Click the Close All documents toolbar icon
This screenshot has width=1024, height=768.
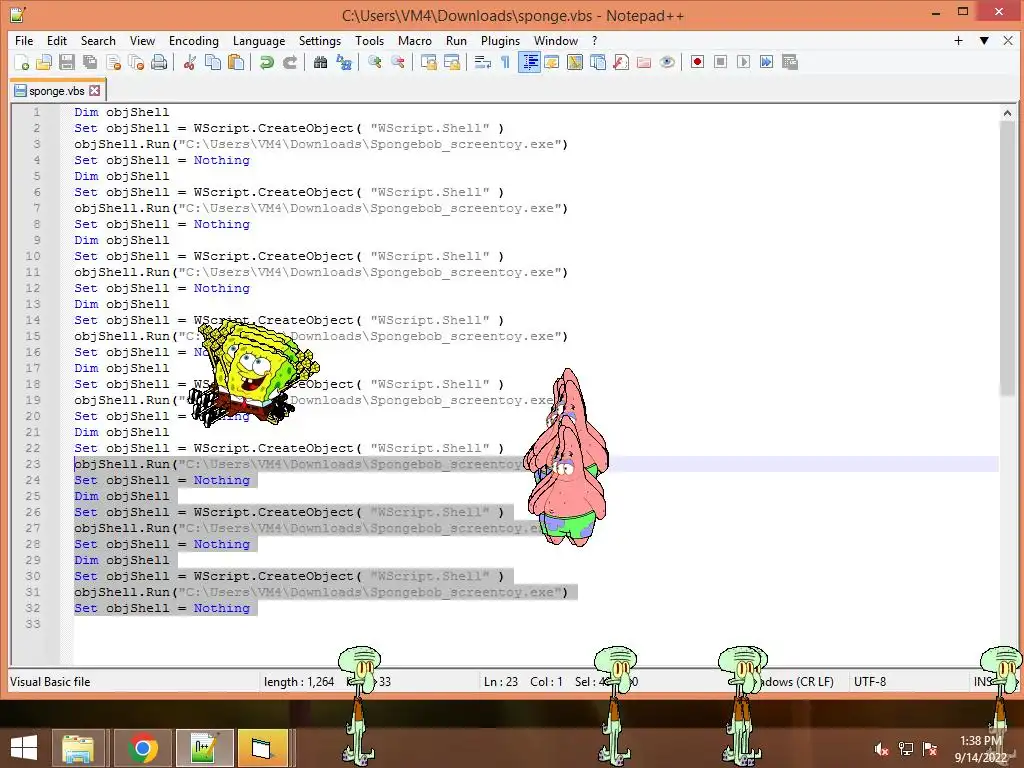[x=136, y=62]
